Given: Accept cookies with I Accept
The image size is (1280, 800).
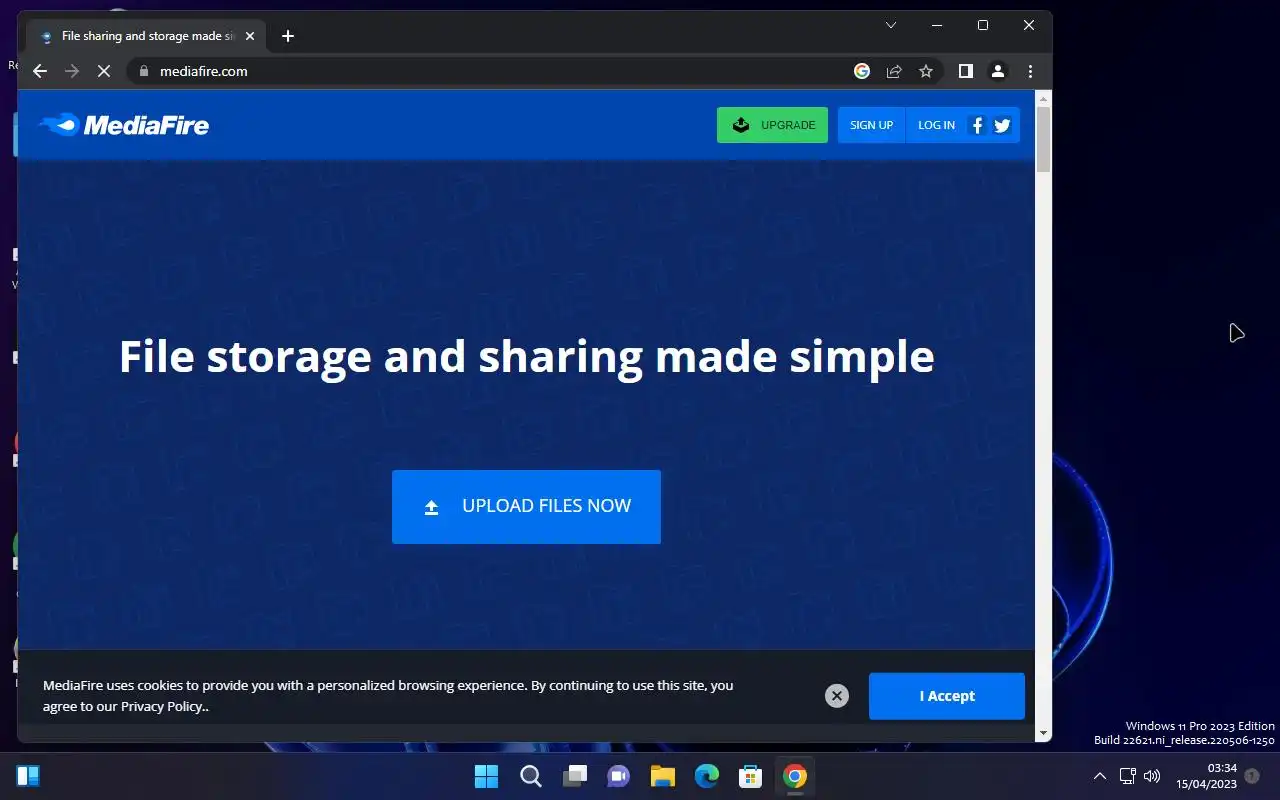Looking at the screenshot, I should (947, 696).
